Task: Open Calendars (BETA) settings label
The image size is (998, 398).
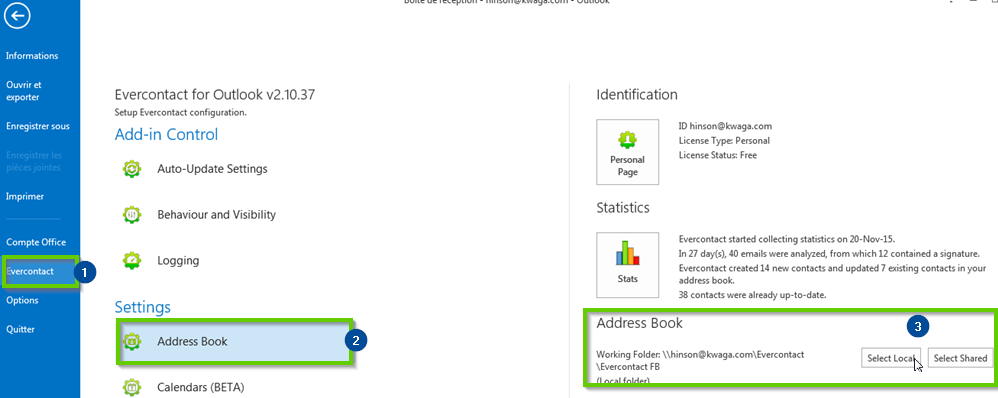Action: 200,387
